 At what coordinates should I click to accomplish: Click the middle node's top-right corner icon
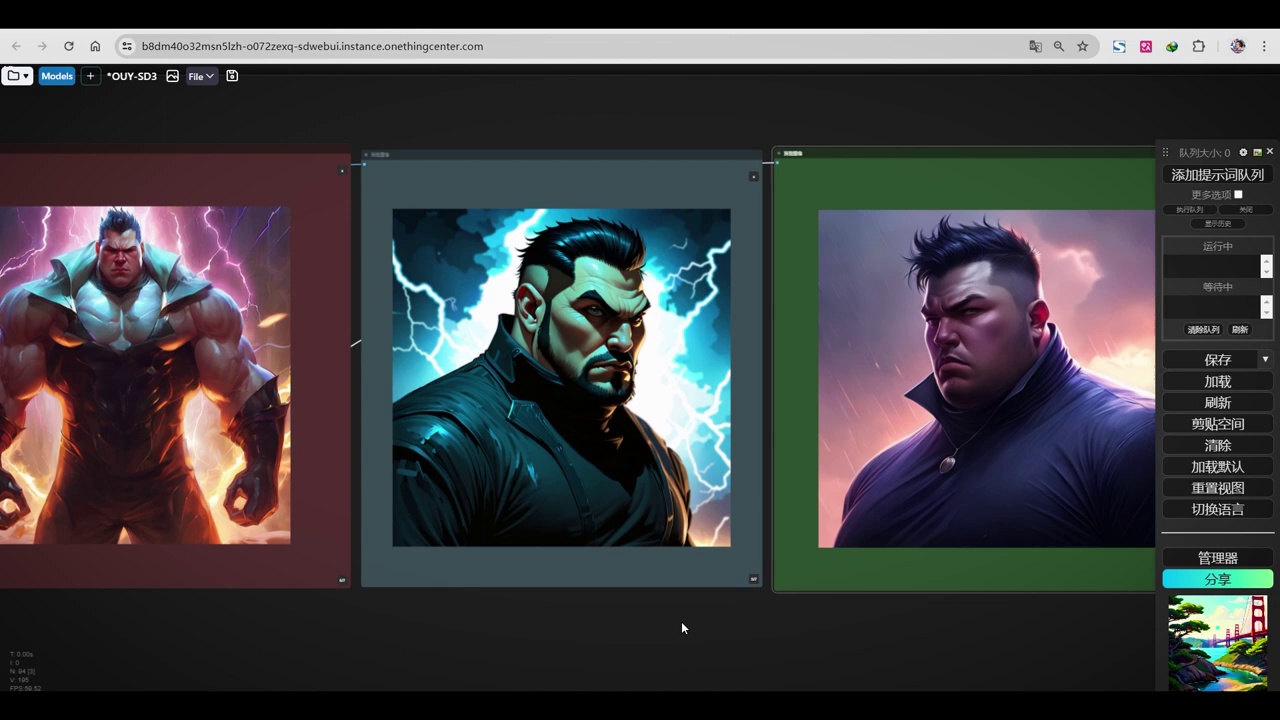pos(754,176)
